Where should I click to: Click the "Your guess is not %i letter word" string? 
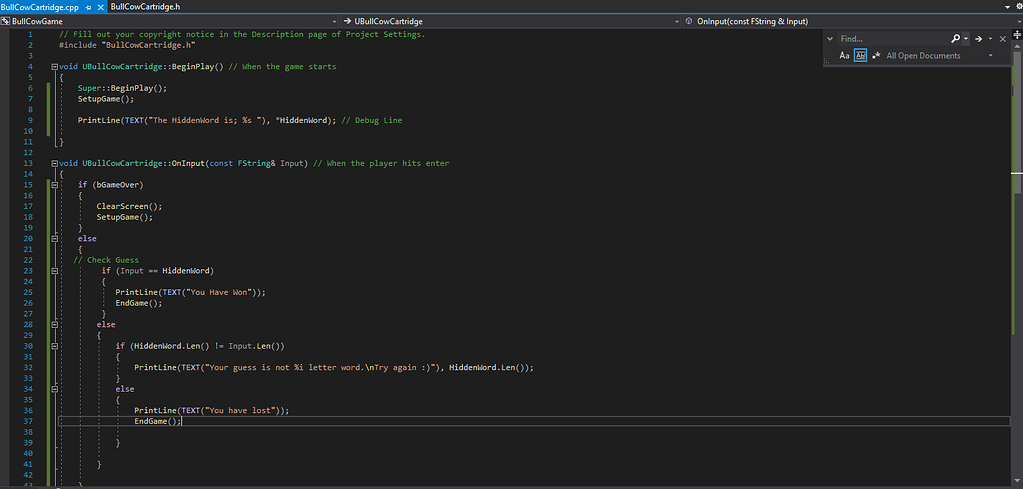320,367
